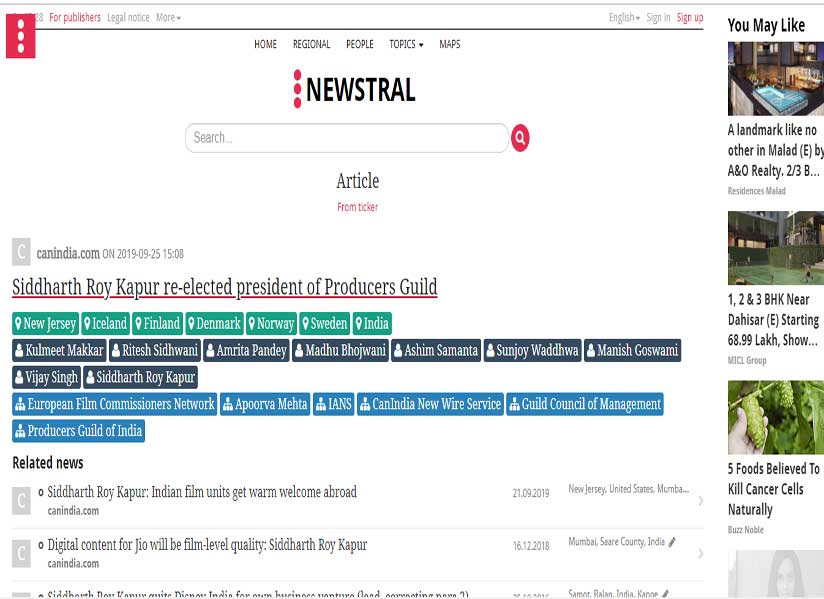
Task: Go to the REGIONAL menu item
Action: coord(312,44)
